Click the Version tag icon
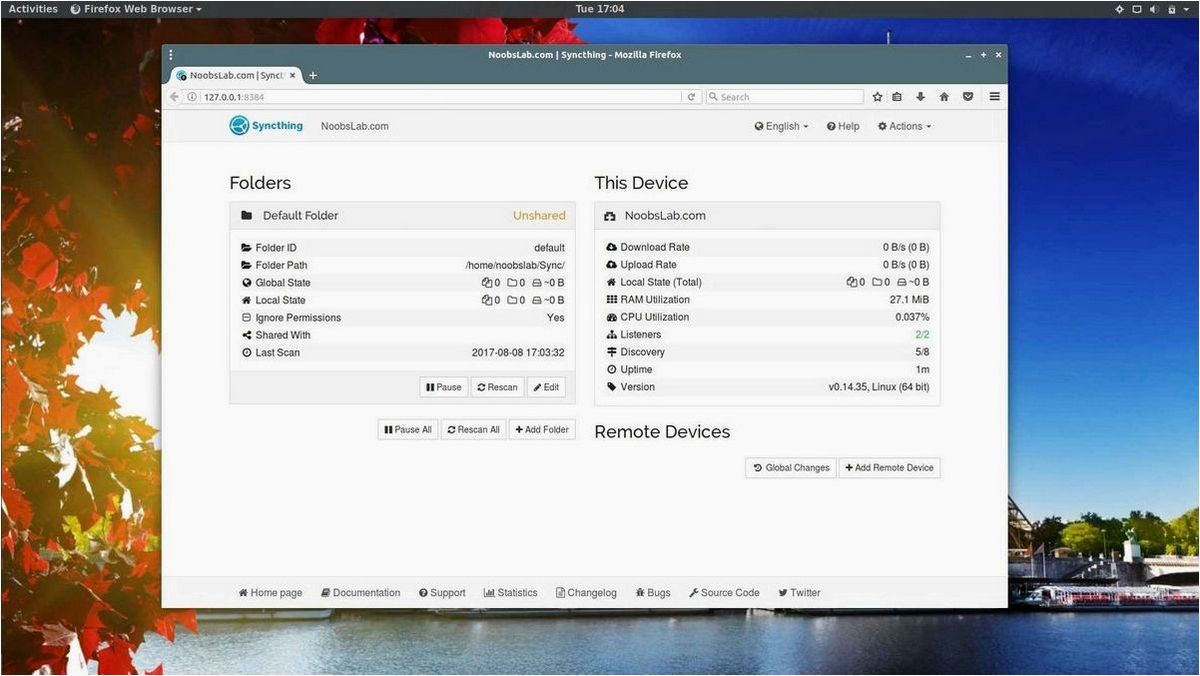The height and width of the screenshot is (676, 1200). (612, 387)
